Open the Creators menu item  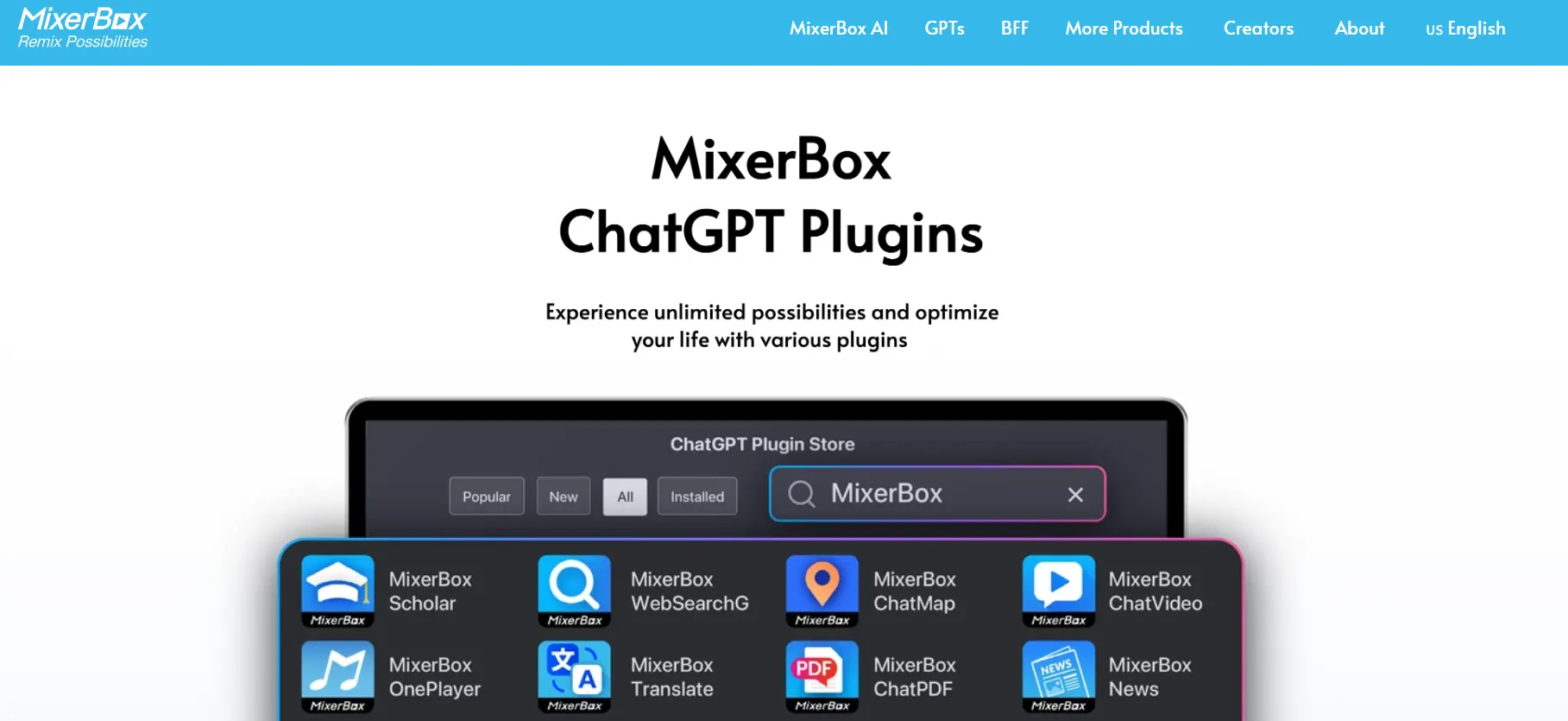1258,28
